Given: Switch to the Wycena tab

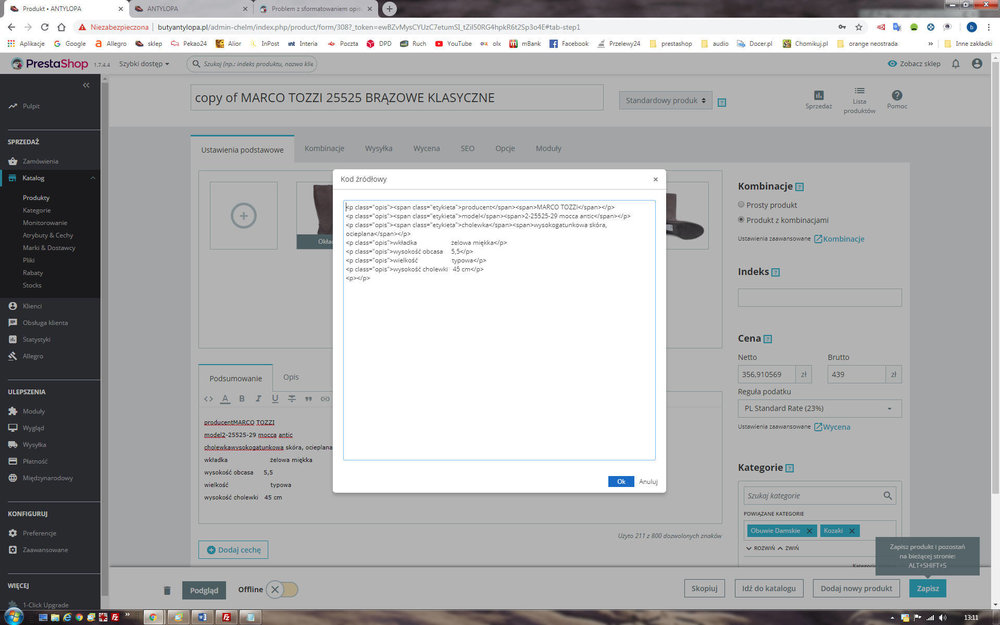Looking at the screenshot, I should (426, 149).
